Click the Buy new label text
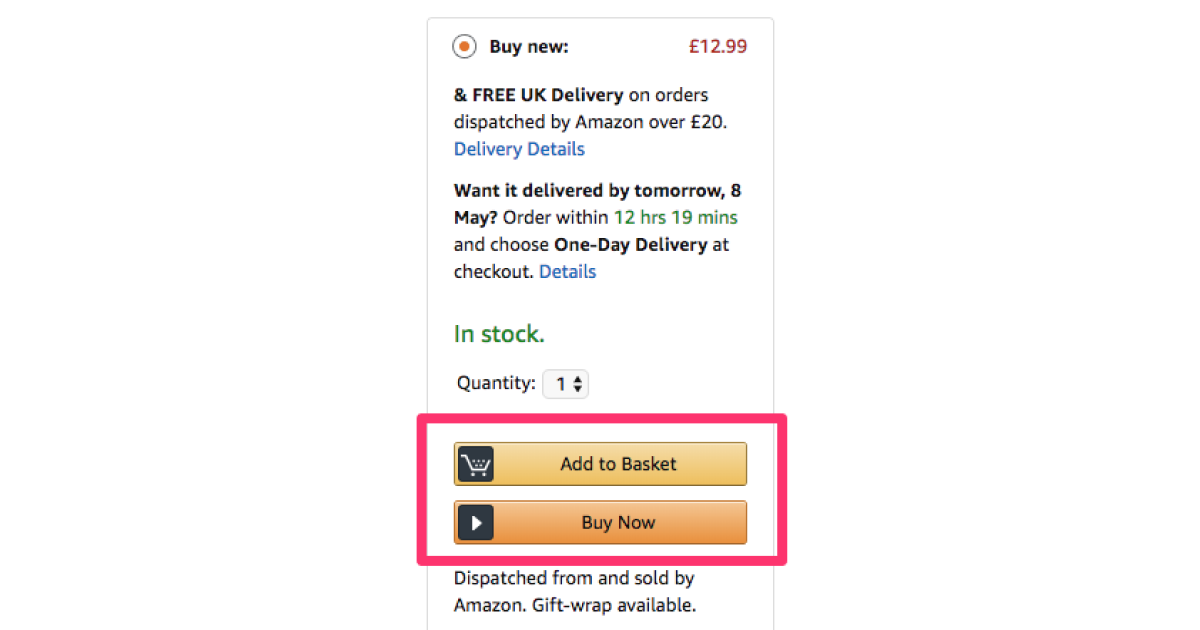This screenshot has width=1200, height=630. [529, 47]
